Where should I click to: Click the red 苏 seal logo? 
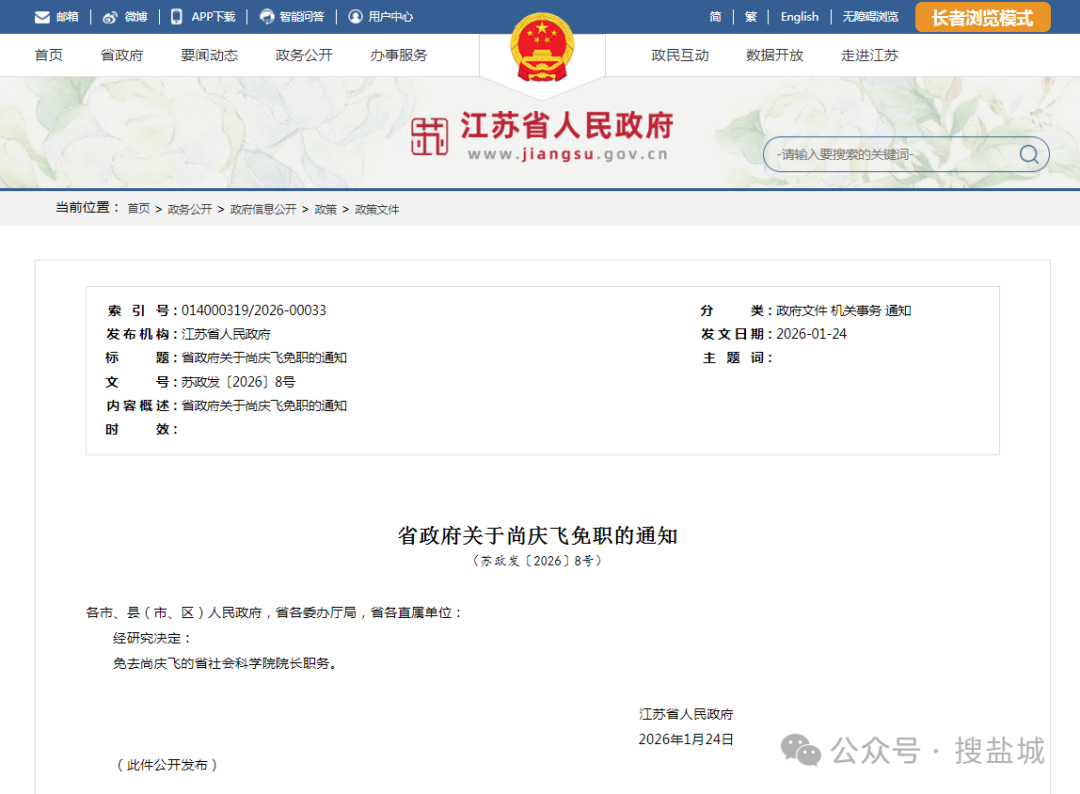[430, 136]
